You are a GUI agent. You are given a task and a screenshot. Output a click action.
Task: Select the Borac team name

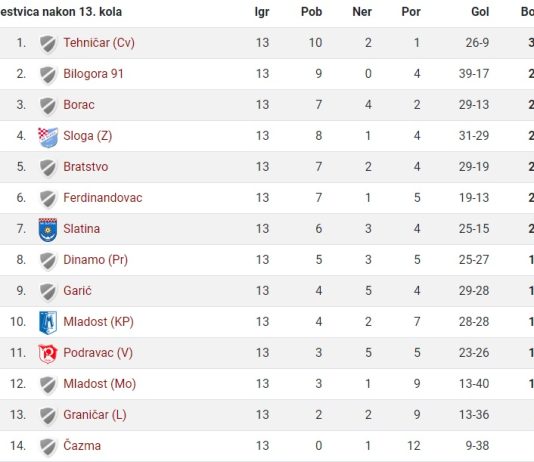(79, 105)
